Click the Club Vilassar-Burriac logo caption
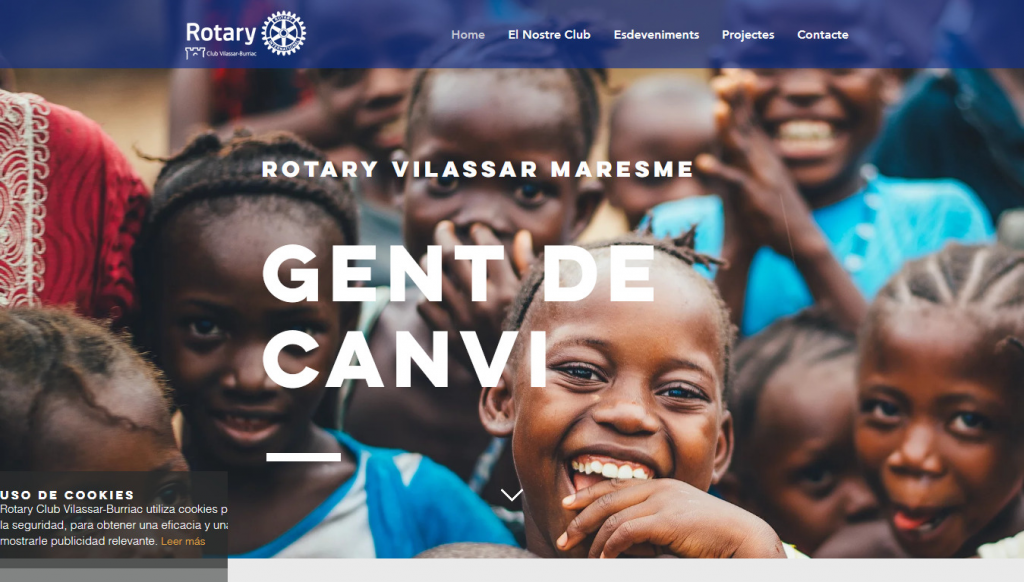The height and width of the screenshot is (582, 1024). tap(232, 54)
